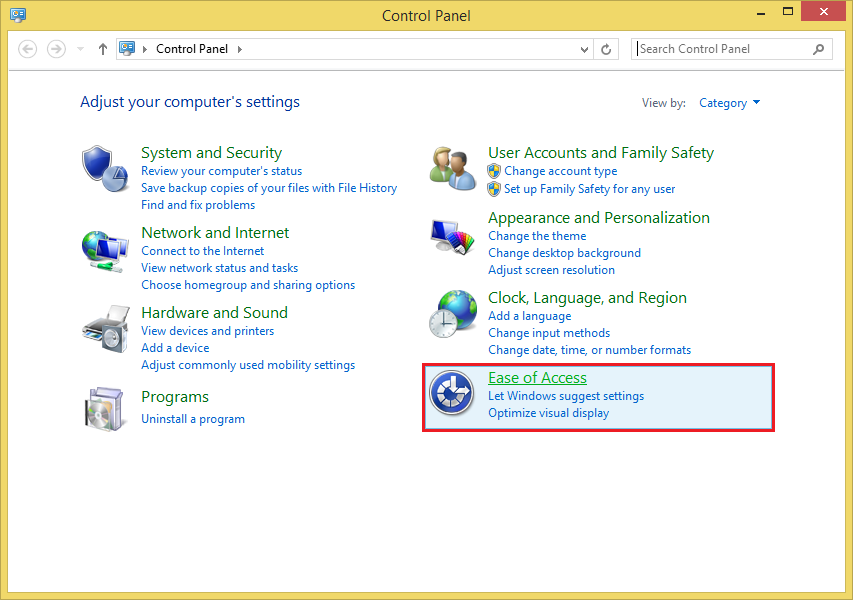Click Review your computer's status
The image size is (853, 600).
click(221, 171)
